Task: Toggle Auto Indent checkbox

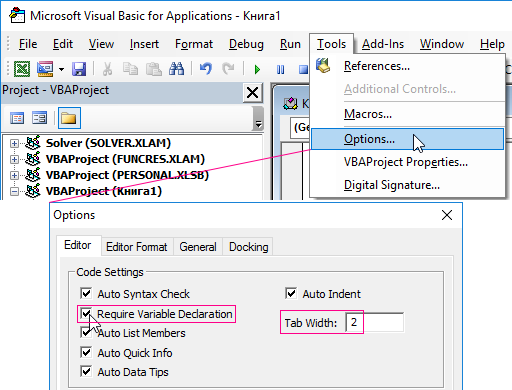Action: coord(291,293)
